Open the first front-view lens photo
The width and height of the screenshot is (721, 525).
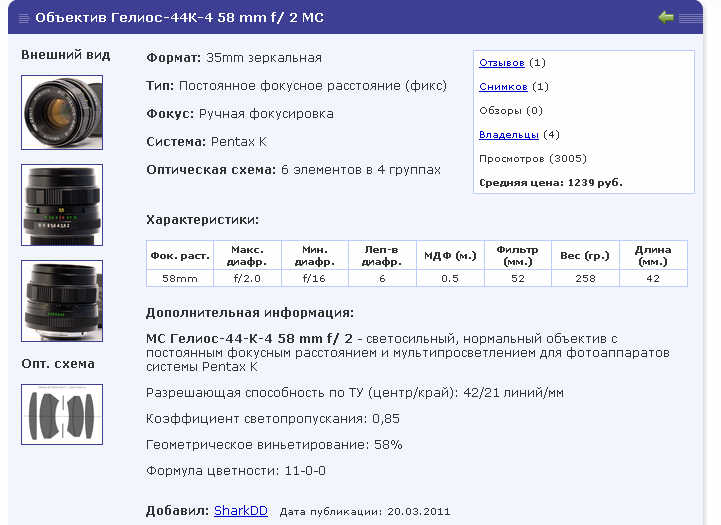click(x=62, y=112)
